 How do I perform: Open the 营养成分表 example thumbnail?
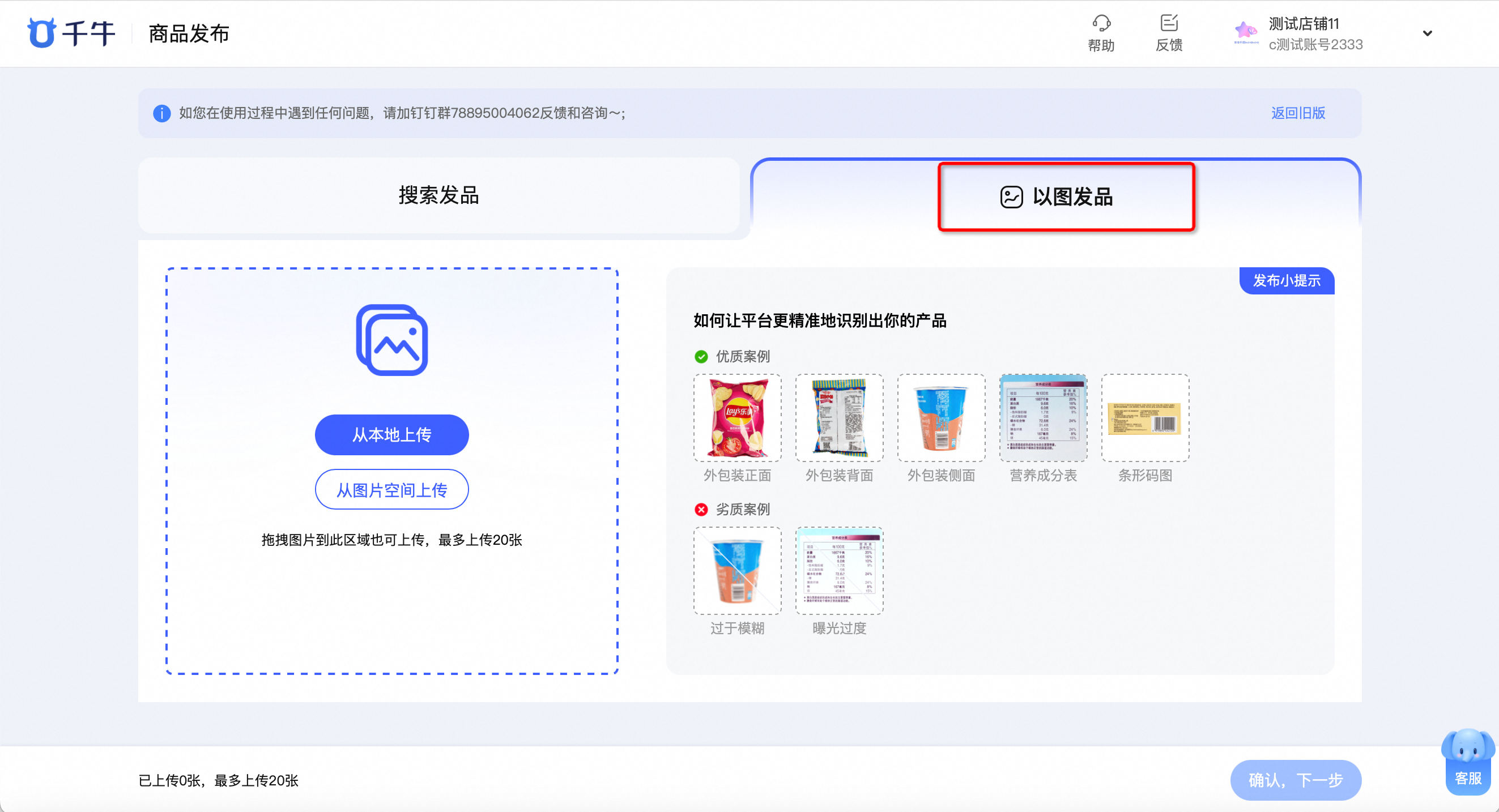point(1043,418)
